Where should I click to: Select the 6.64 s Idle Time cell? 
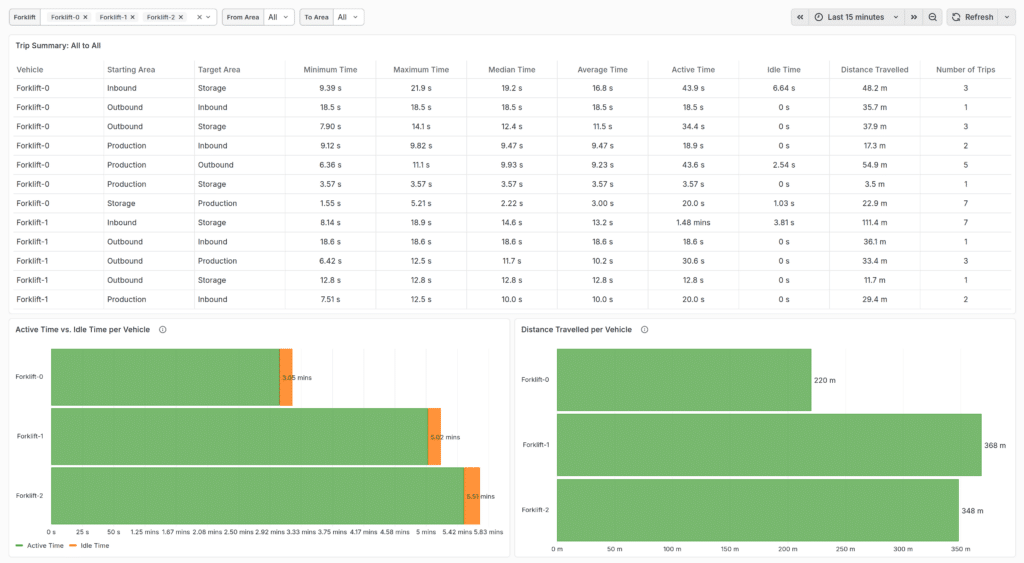click(x=784, y=88)
